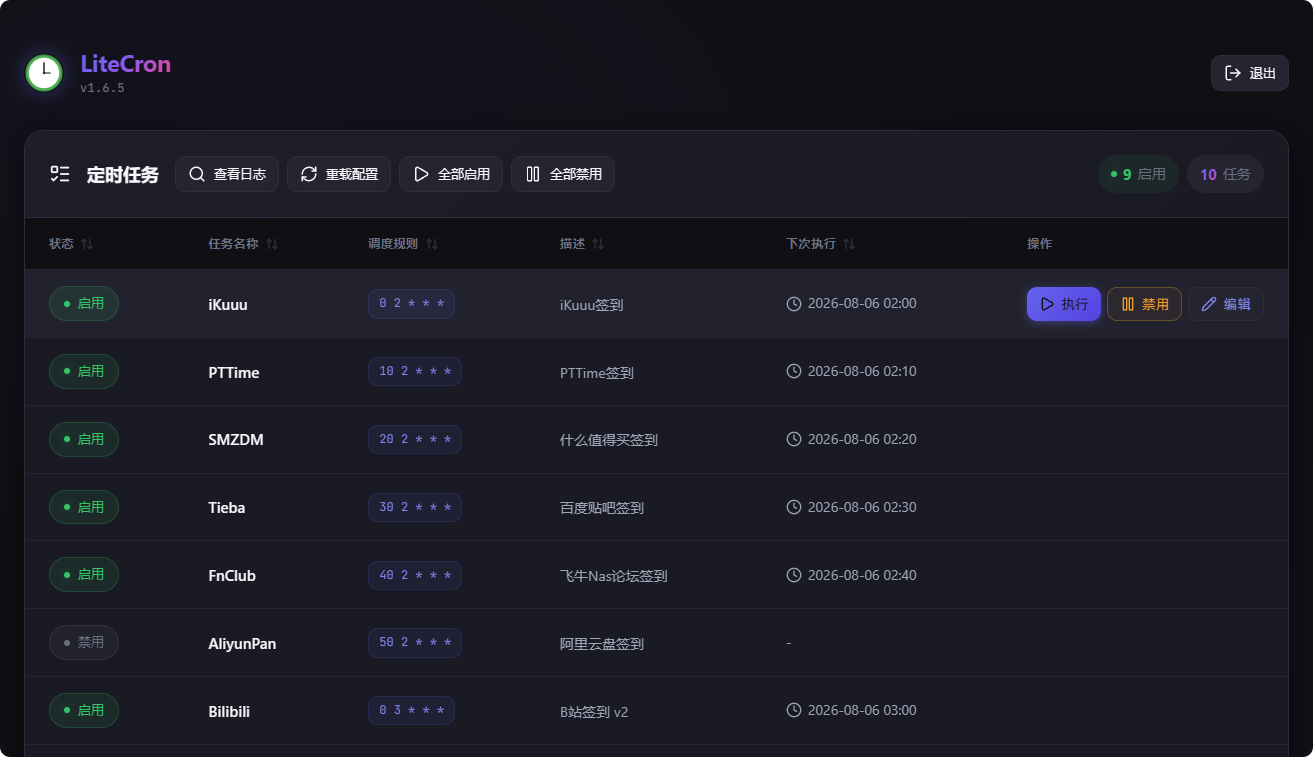Viewport: 1313px width, 757px height.
Task: Click the v1.6.5 version label
Action: click(x=102, y=88)
